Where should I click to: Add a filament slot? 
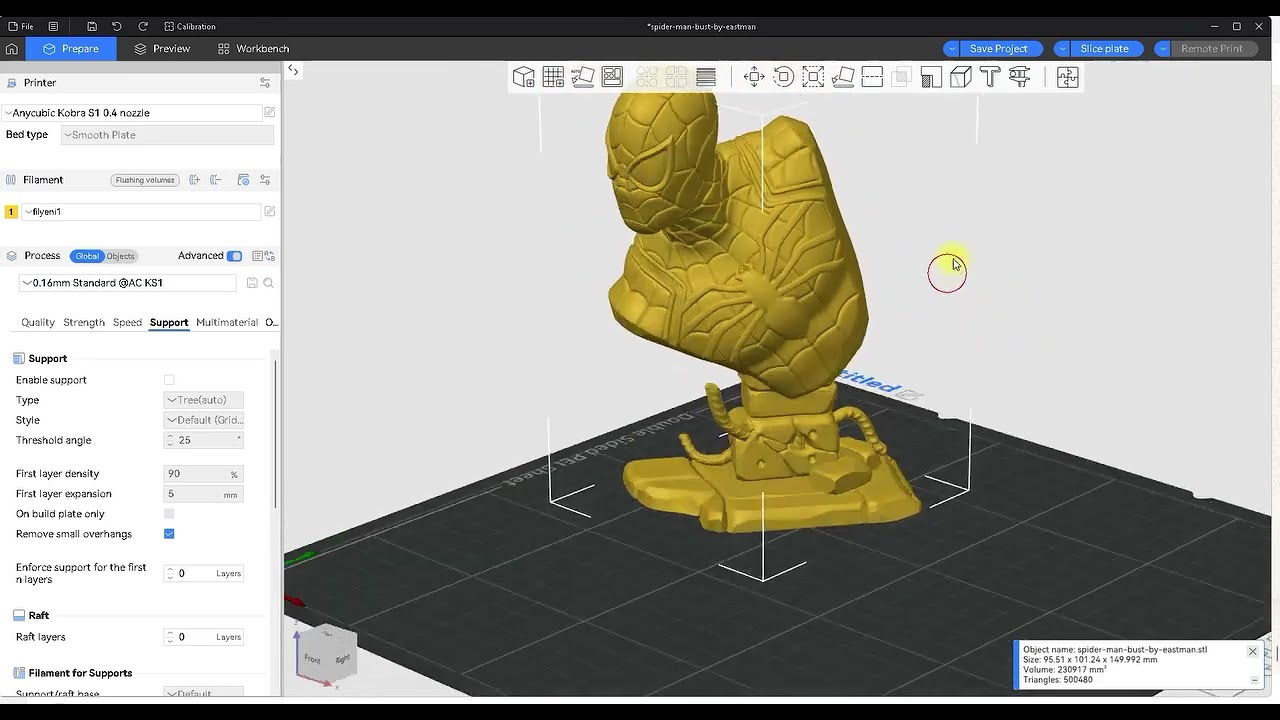coord(194,180)
